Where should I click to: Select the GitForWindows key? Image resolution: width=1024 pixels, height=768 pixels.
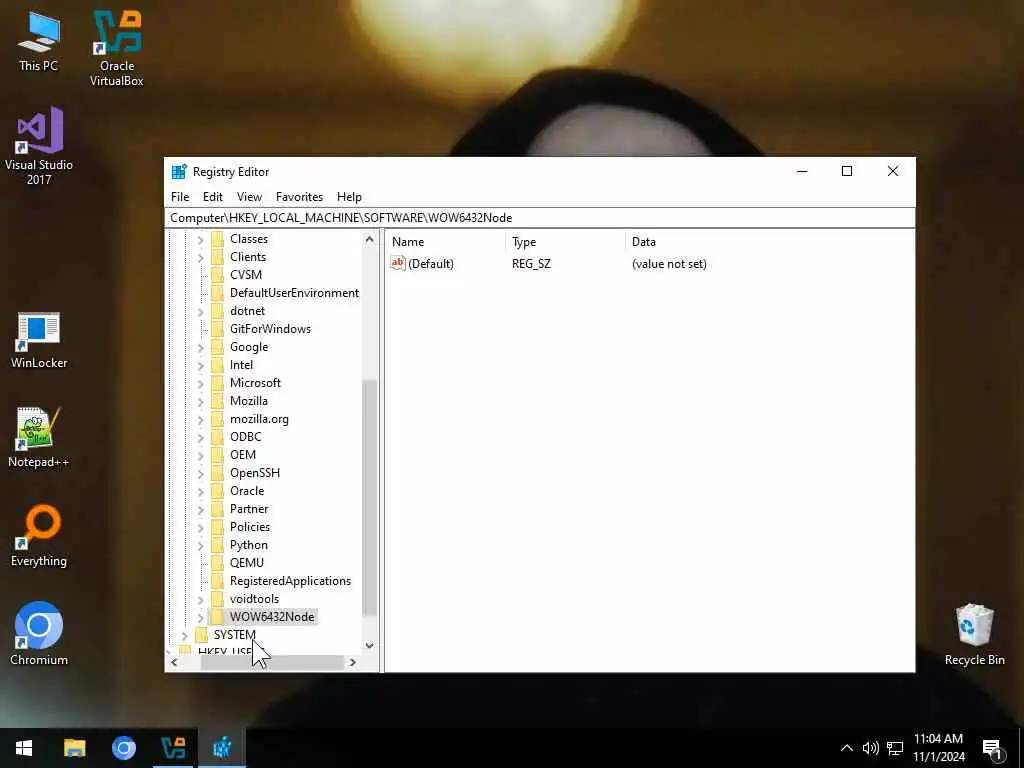[270, 328]
